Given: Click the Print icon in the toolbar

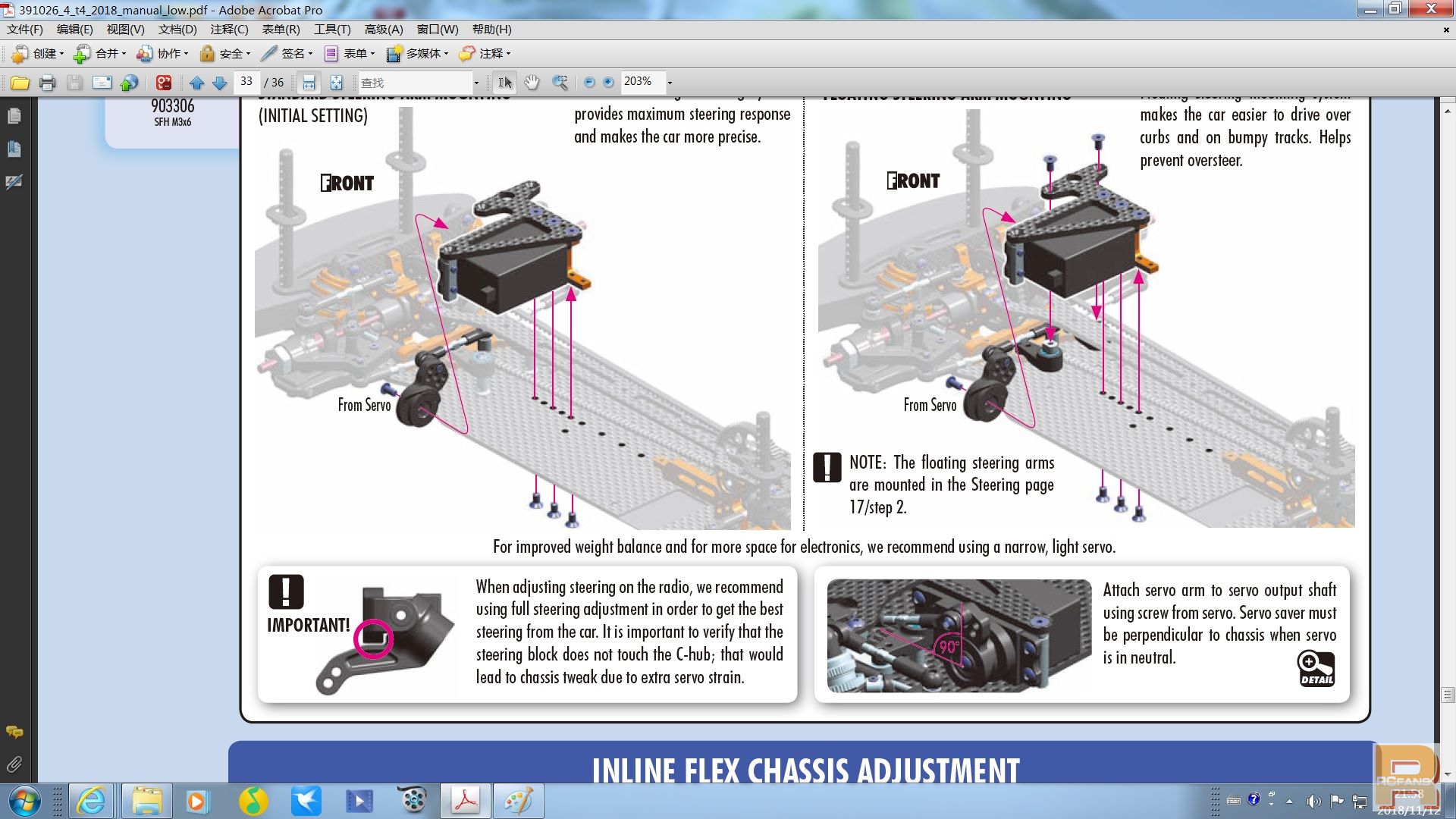Looking at the screenshot, I should click(x=47, y=83).
